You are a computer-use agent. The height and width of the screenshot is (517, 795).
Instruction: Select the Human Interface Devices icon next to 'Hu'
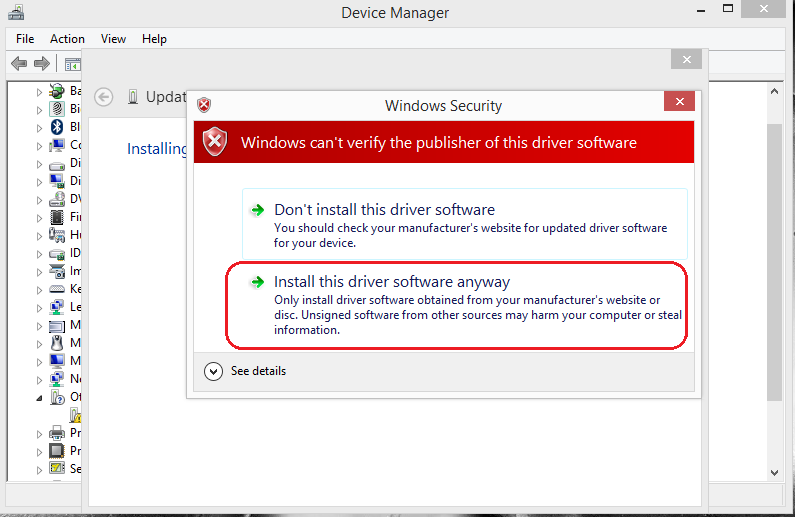tap(57, 235)
